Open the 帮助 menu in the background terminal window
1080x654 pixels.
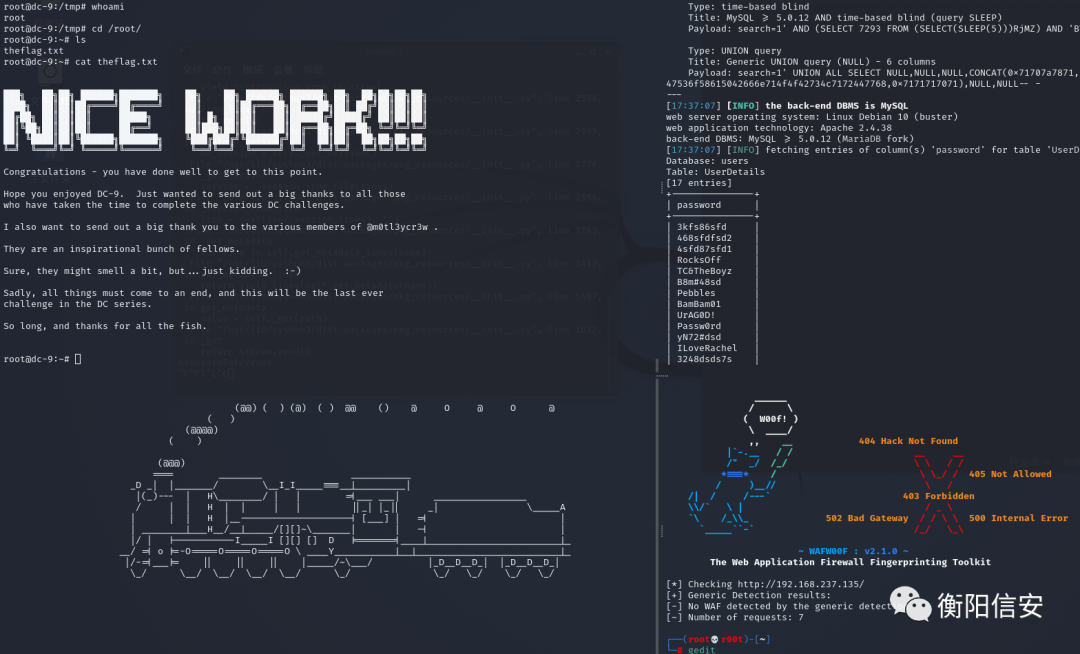pyautogui.click(x=313, y=70)
